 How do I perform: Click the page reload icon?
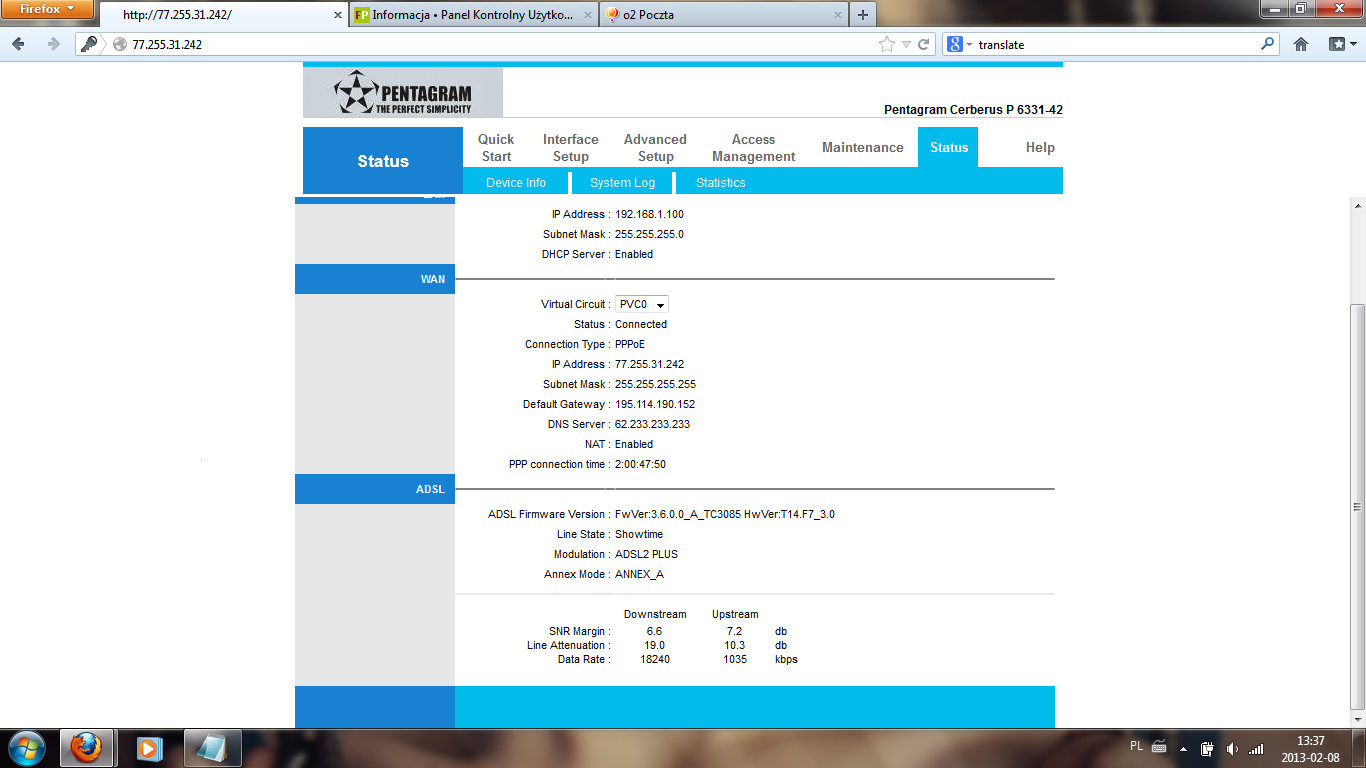point(923,44)
